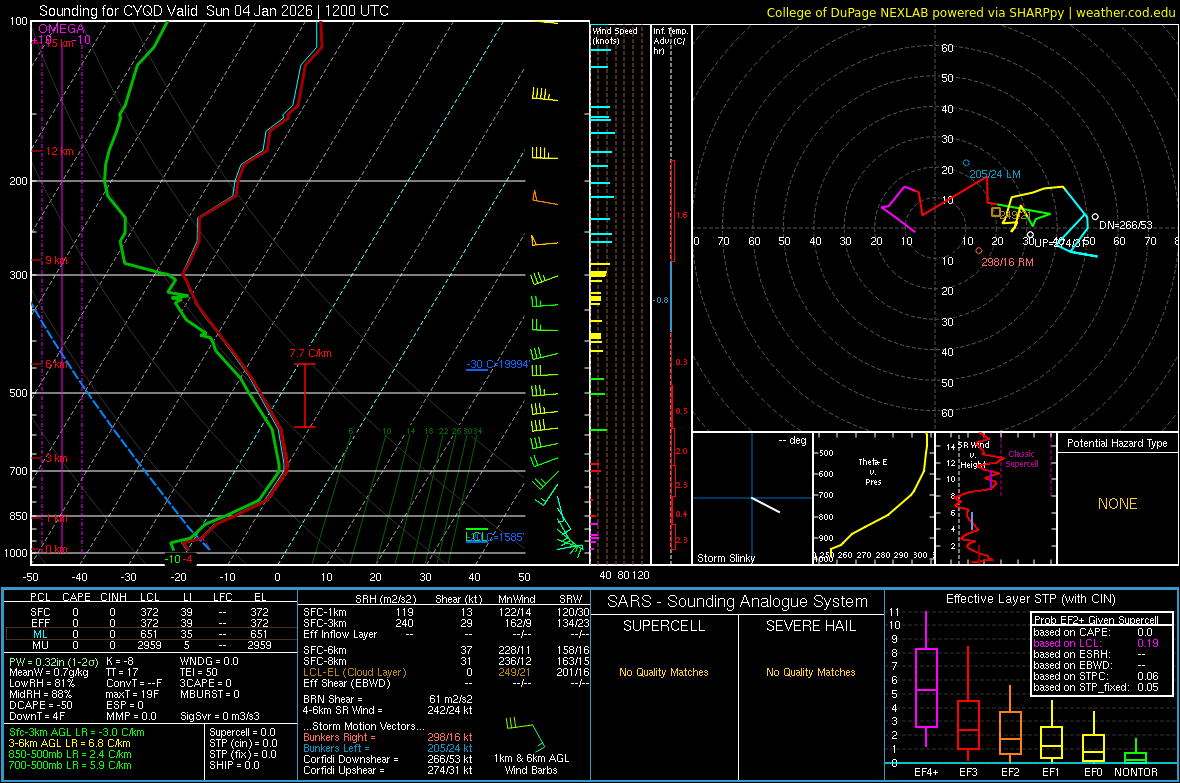Image resolution: width=1180 pixels, height=783 pixels.
Task: Select the Bunkers Left = storm motion row
Action: [x=388, y=748]
